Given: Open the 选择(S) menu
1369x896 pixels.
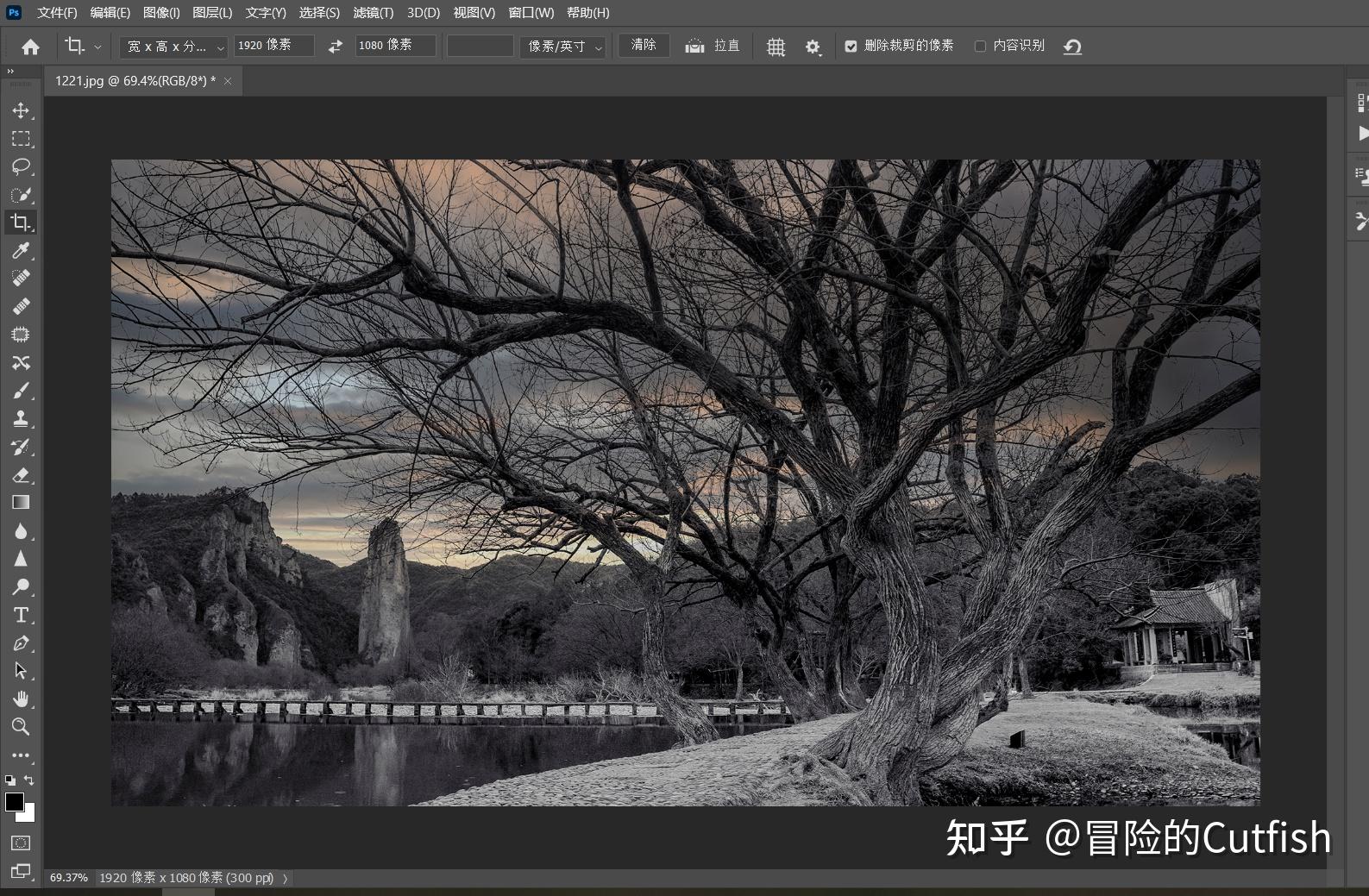Looking at the screenshot, I should click(x=319, y=13).
